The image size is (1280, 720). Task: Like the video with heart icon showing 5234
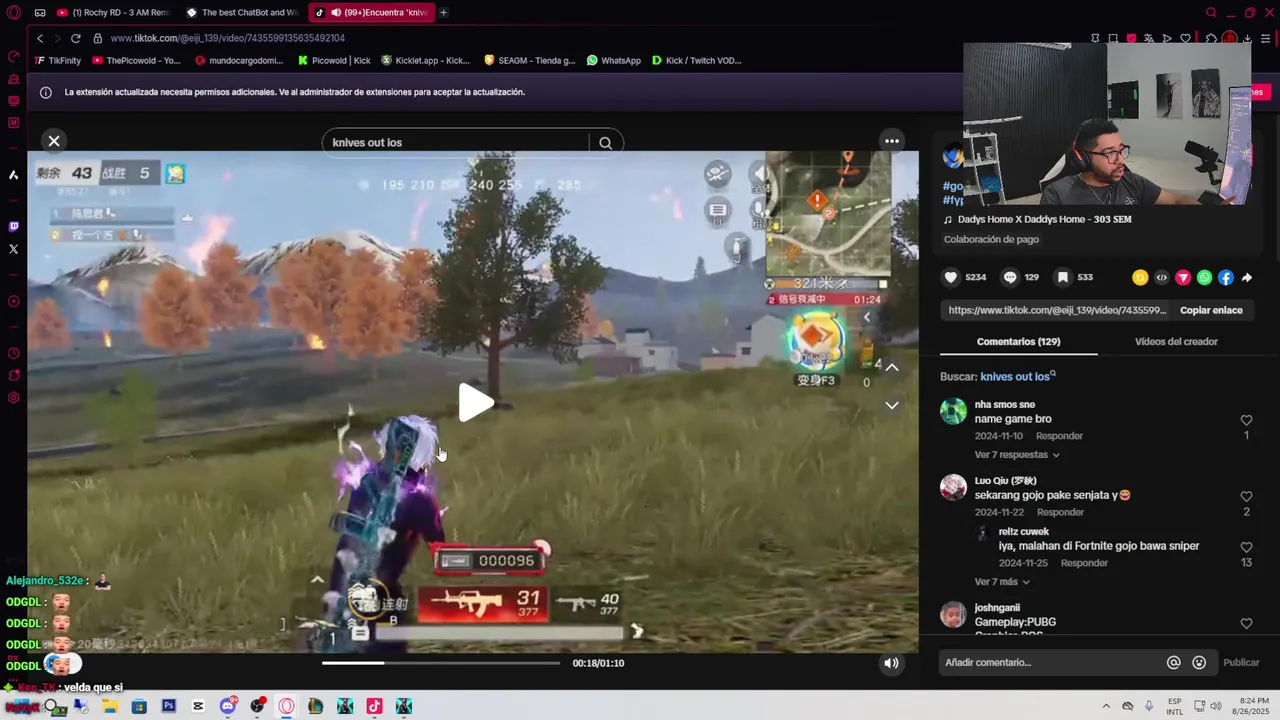(x=951, y=277)
